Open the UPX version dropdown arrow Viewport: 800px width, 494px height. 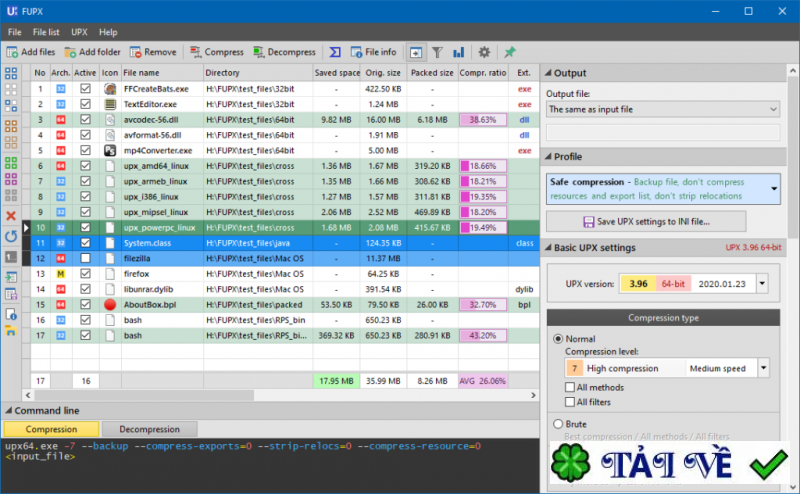pos(763,283)
